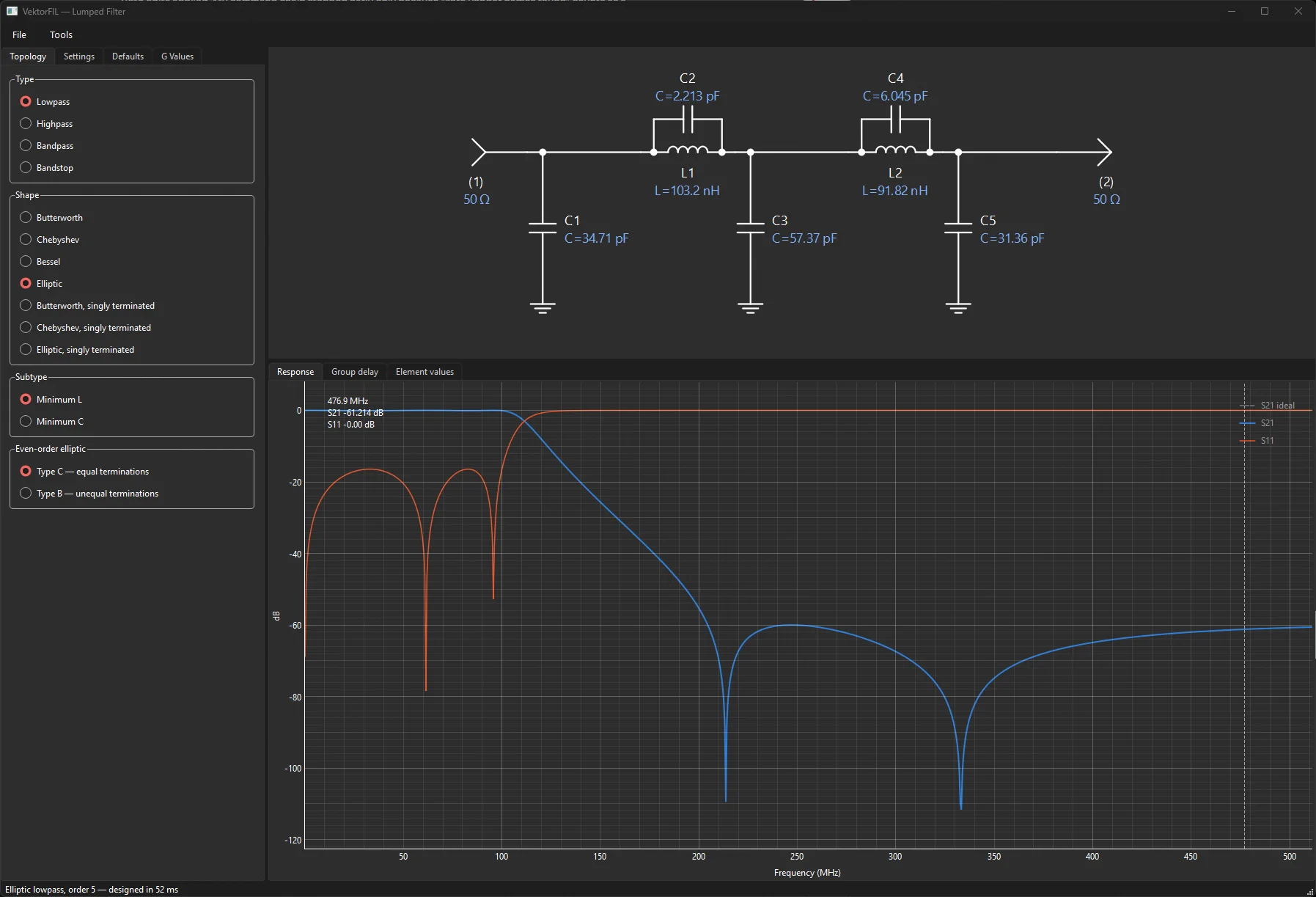Pick the Minimum C subtype
The image size is (1316, 897).
[52, 422]
